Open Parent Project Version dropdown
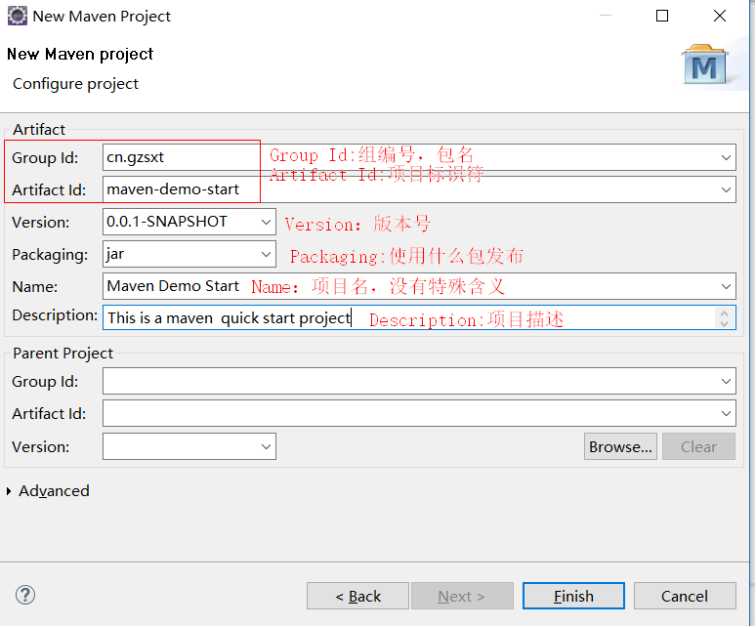This screenshot has width=756, height=627. [x=266, y=447]
